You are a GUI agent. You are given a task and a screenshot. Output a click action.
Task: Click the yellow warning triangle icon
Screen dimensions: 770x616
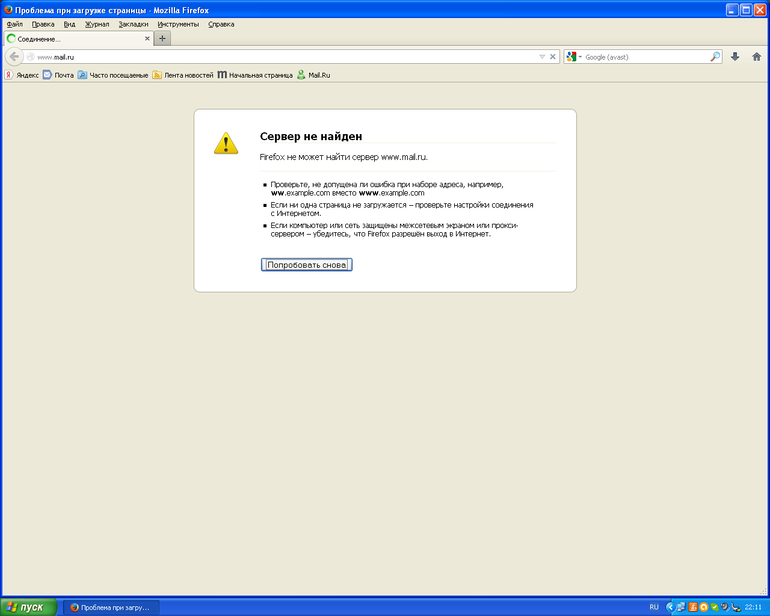[226, 143]
